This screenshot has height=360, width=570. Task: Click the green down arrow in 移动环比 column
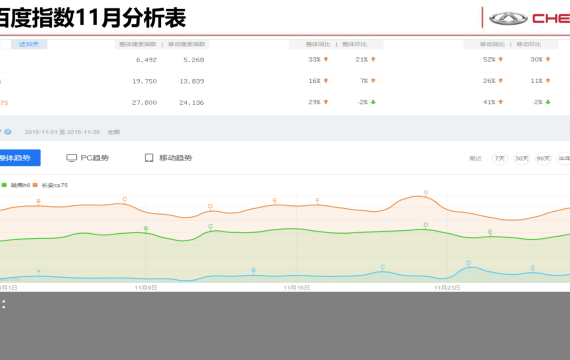pos(548,102)
